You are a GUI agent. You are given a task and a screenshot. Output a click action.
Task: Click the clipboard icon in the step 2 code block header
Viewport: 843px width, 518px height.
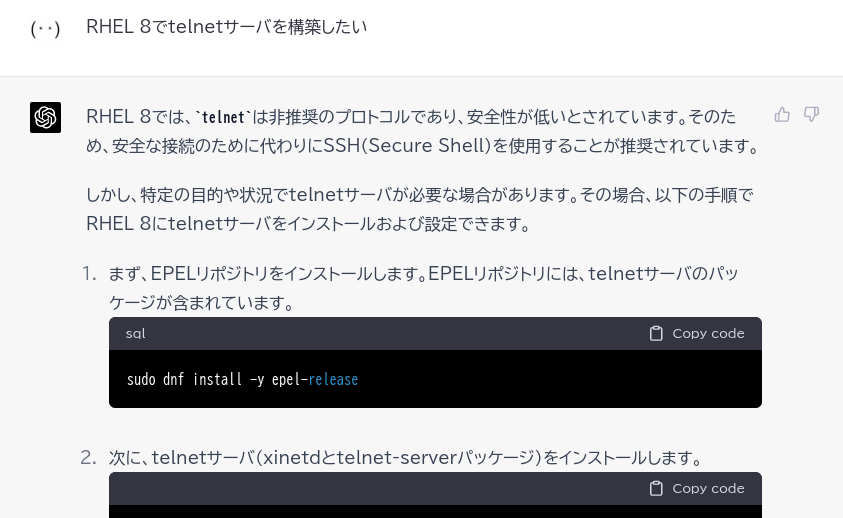pos(656,488)
